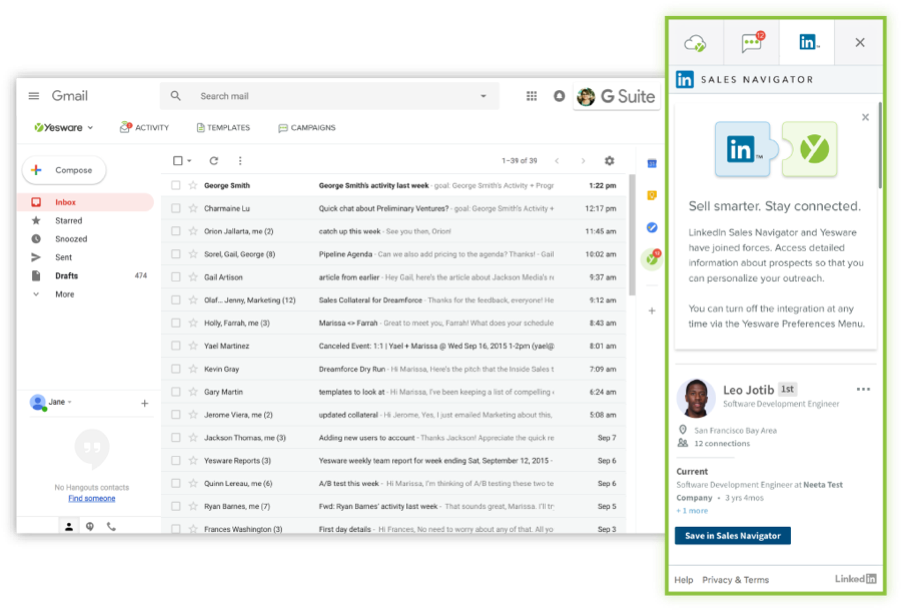Click the Search mail field

coord(329,96)
